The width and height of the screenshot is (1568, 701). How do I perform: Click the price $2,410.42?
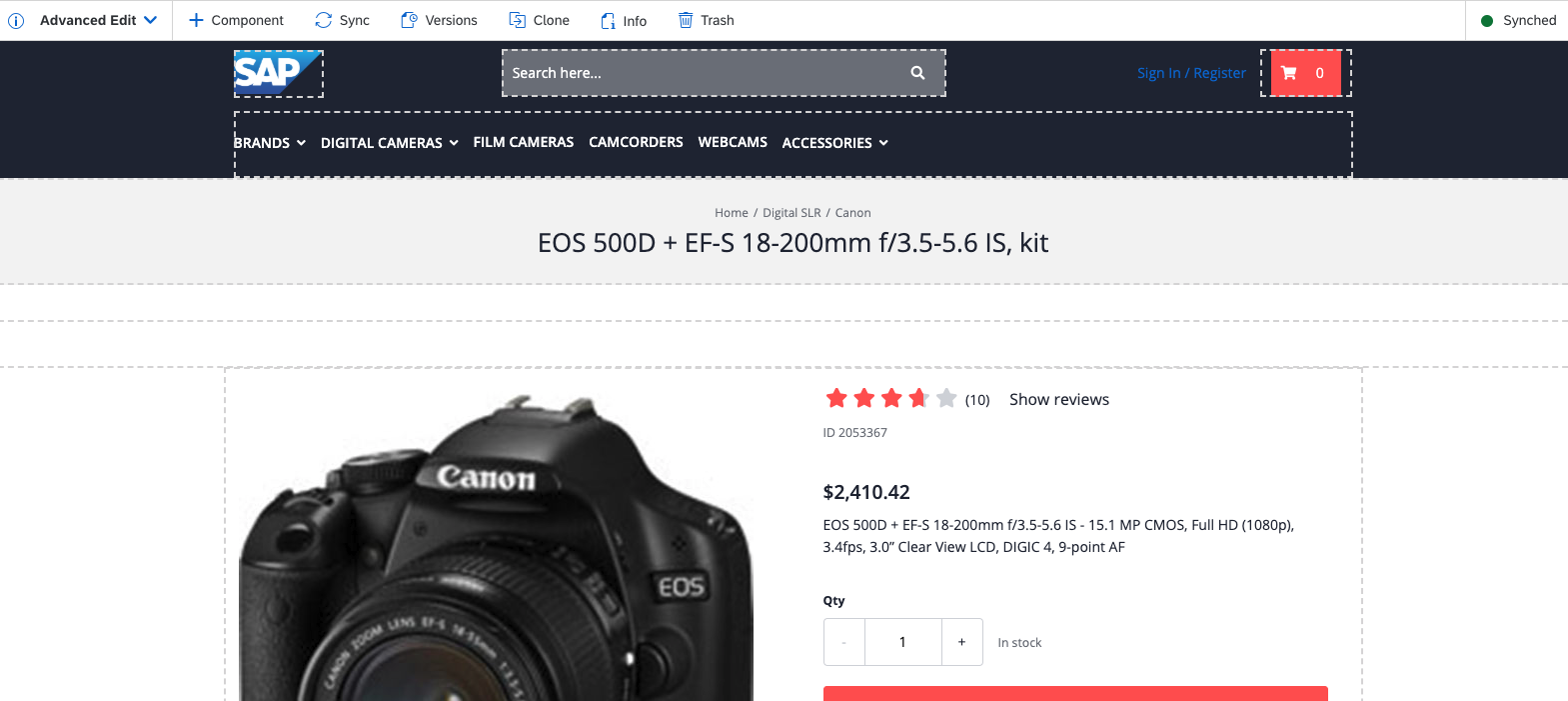(x=866, y=492)
